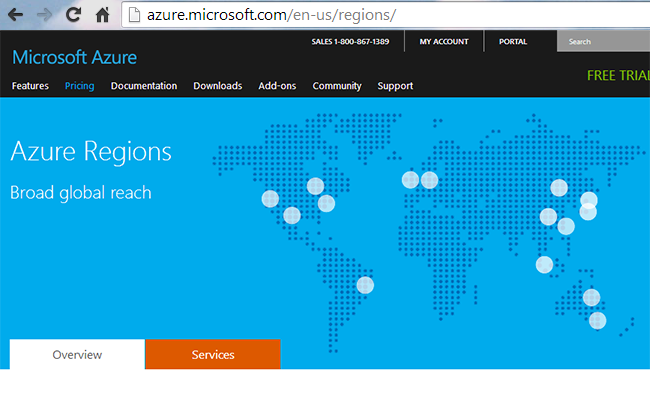This screenshot has width=650, height=412.
Task: Click the page document icon in the address bar
Action: (134, 15)
